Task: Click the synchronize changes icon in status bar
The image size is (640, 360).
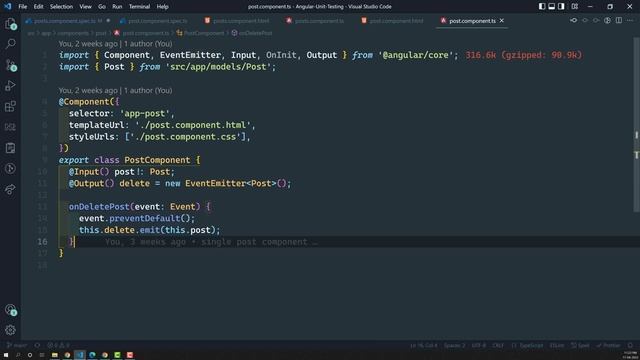Action: 37,345
